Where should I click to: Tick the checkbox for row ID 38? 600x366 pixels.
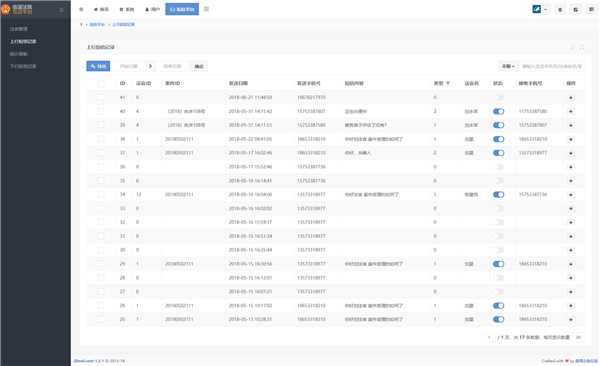101,139
